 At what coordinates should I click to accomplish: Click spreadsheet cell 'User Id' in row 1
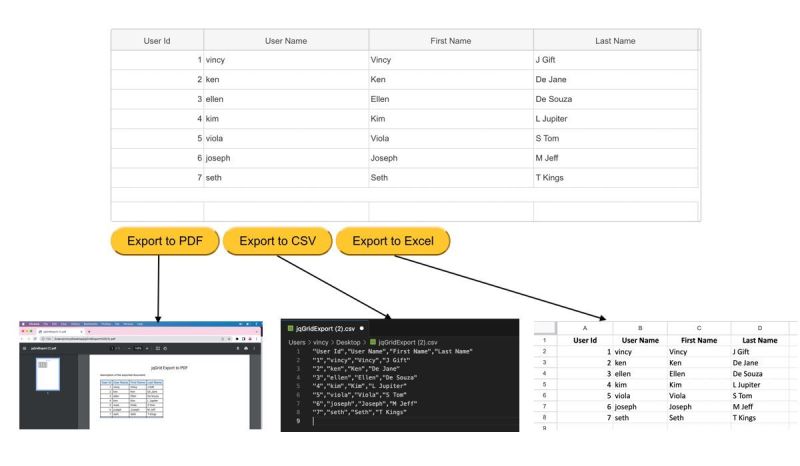[585, 340]
